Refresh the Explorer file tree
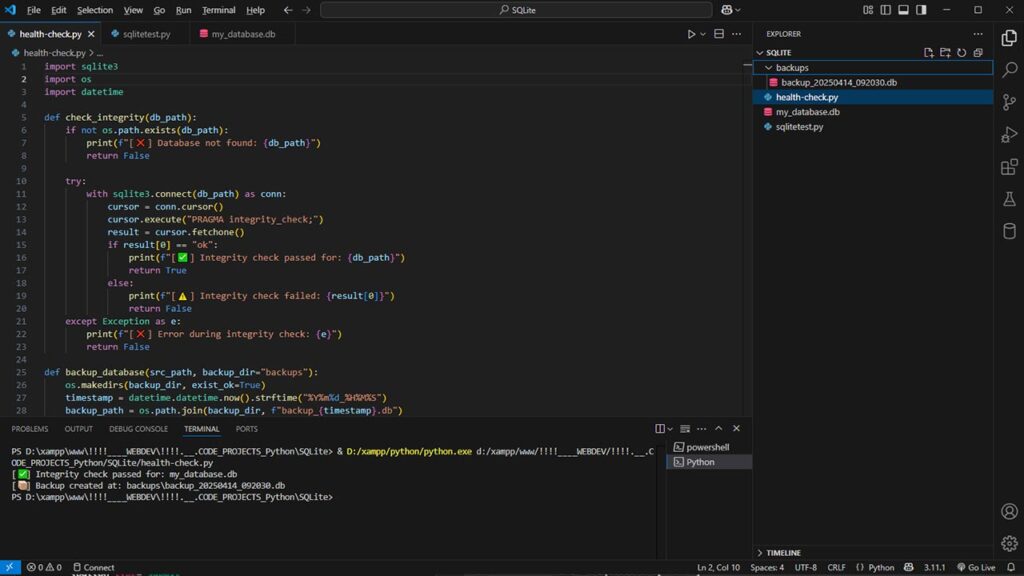 [961, 53]
